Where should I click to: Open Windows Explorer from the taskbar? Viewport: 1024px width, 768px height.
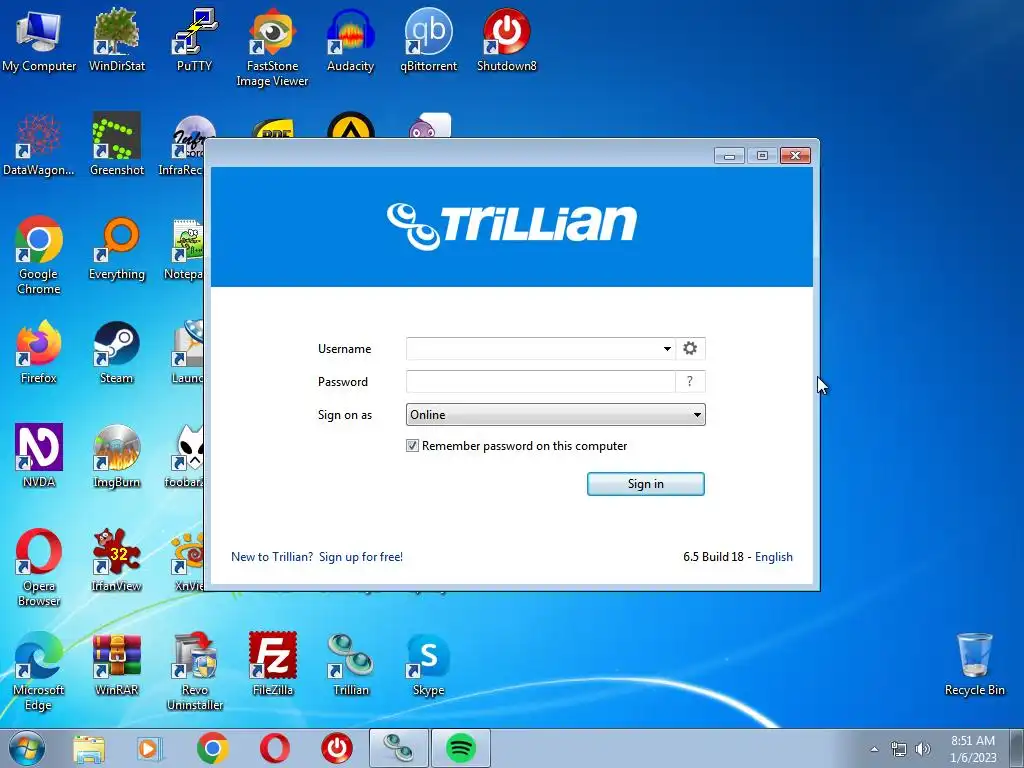click(x=89, y=748)
